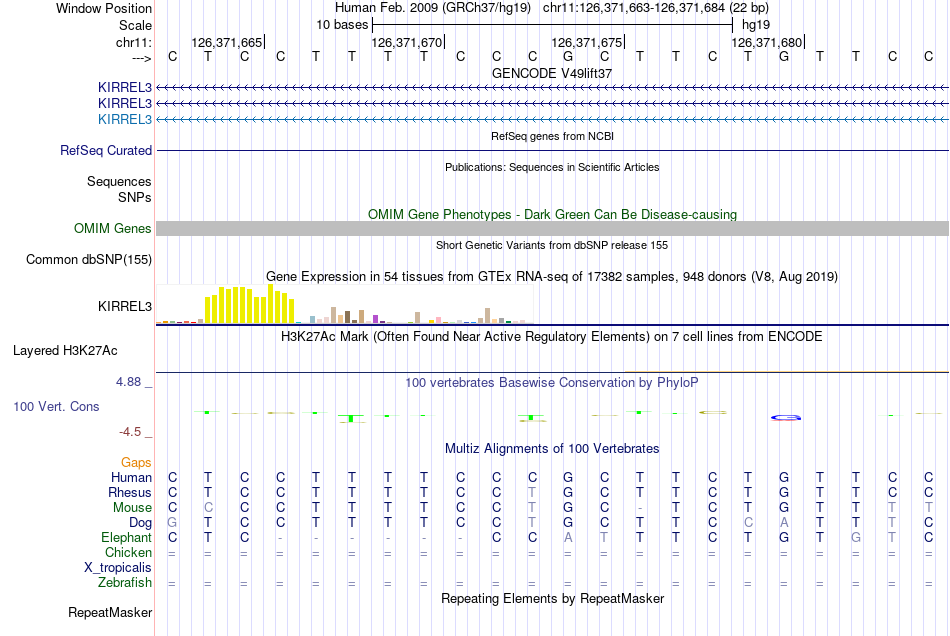The height and width of the screenshot is (636, 950).
Task: Open Short Genetic Variants from dbSNP title
Action: click(x=552, y=245)
